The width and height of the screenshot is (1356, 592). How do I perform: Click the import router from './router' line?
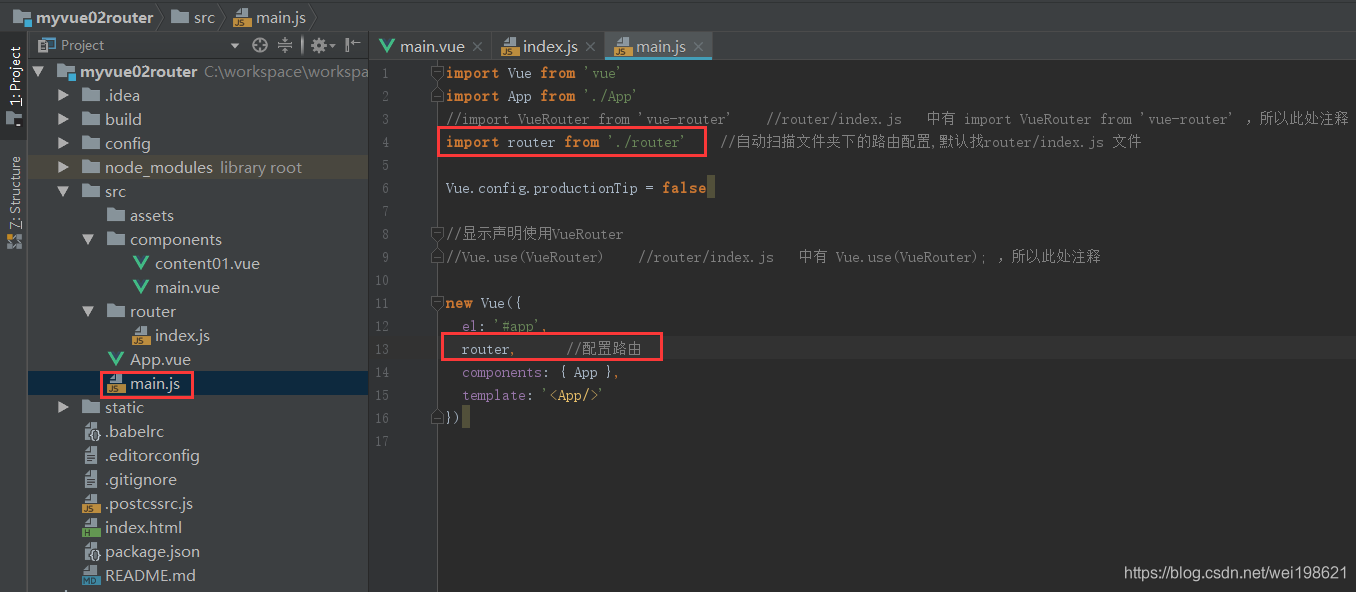tap(566, 142)
